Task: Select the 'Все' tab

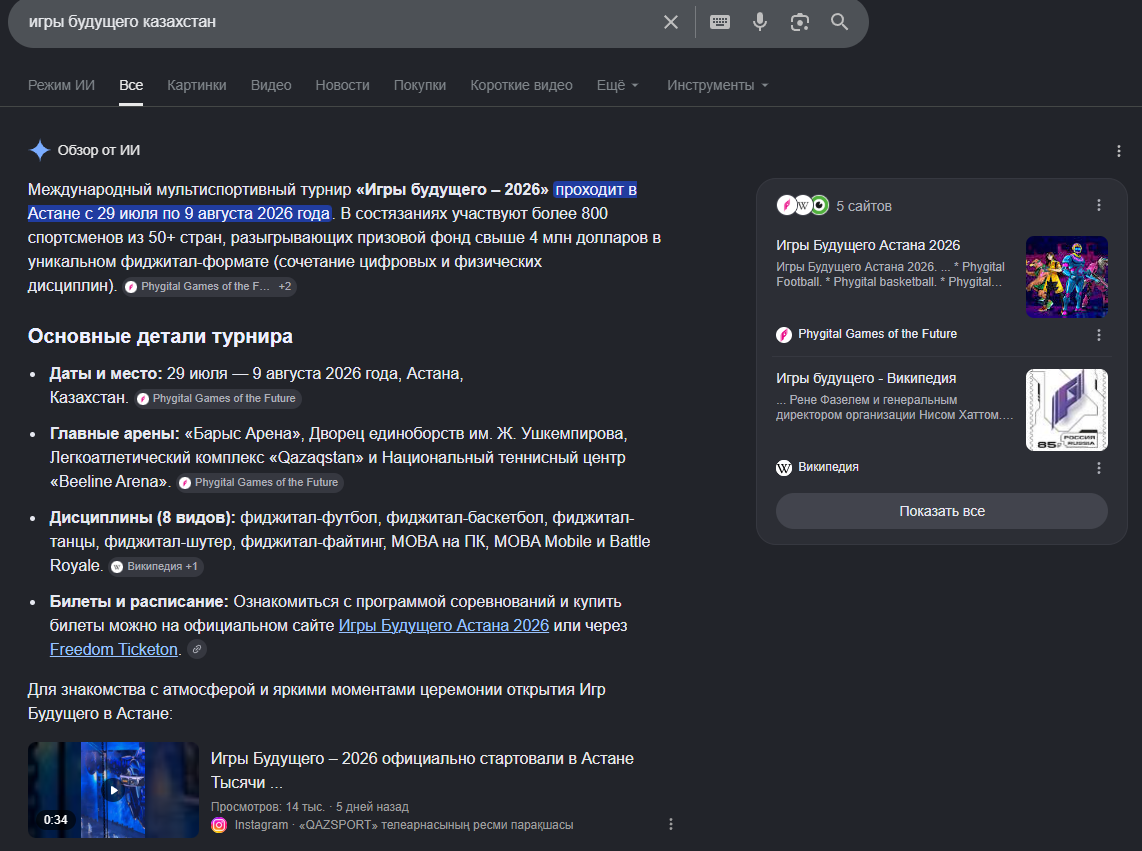Action: 131,85
